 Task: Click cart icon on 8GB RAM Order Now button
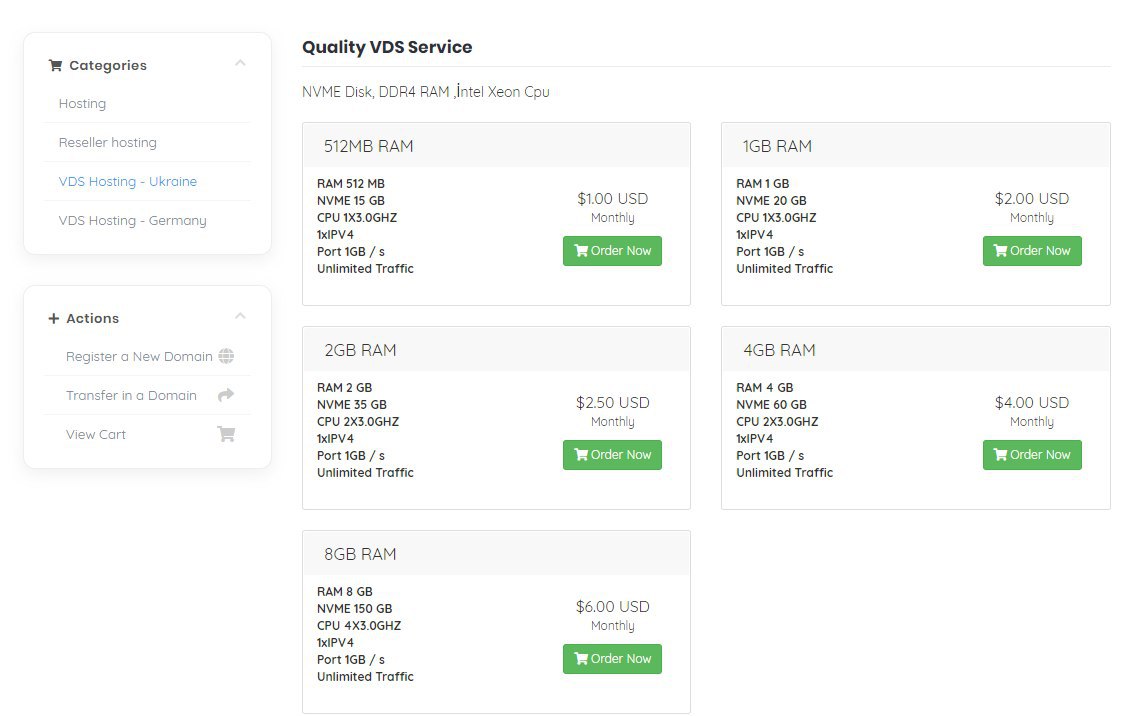(x=581, y=659)
